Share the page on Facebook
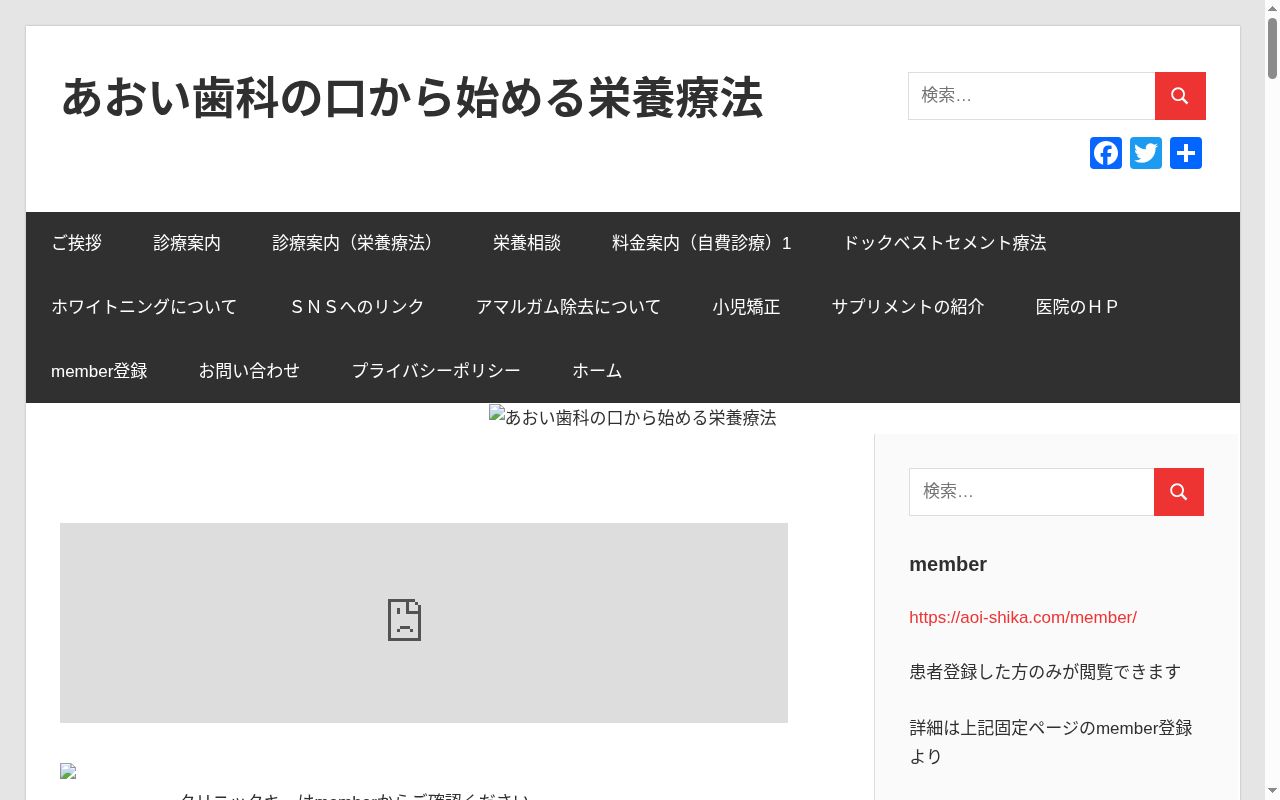1280x800 pixels. pos(1106,153)
